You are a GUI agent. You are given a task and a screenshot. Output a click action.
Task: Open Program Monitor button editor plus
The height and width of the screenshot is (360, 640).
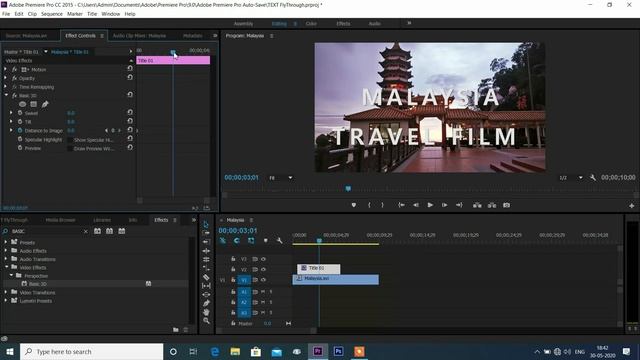coord(631,206)
